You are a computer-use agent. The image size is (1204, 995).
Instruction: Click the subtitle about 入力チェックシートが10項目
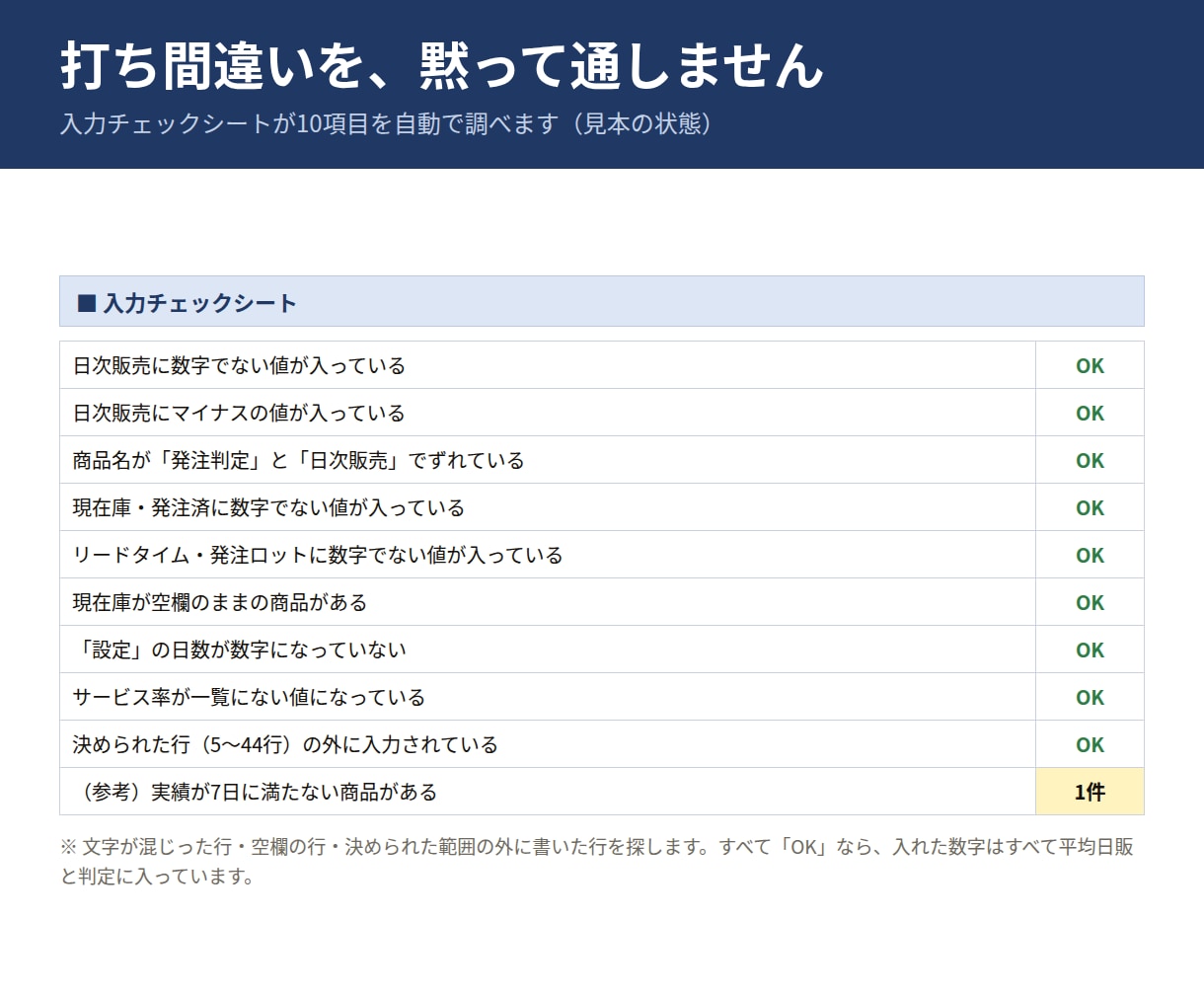(x=387, y=124)
